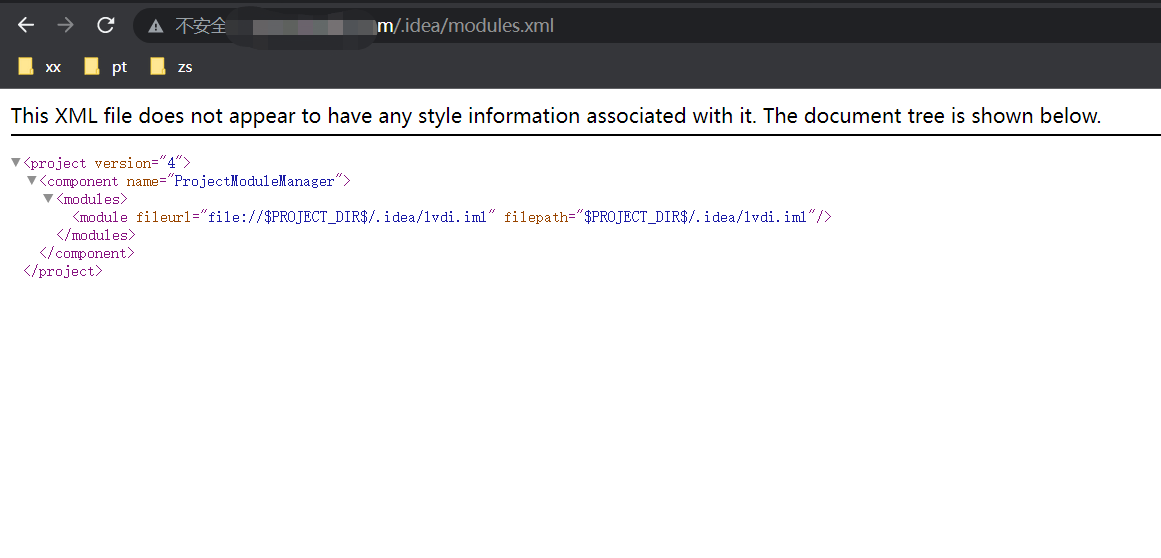Open the not-secure warning icon
The image size is (1161, 558).
[x=155, y=27]
